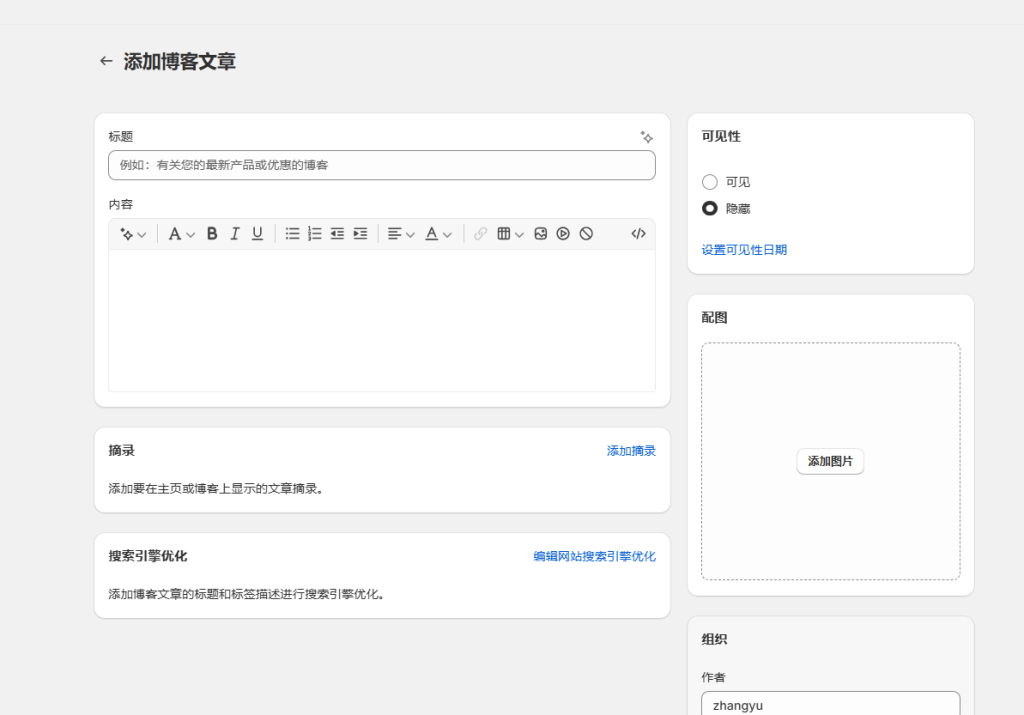Image resolution: width=1024 pixels, height=715 pixels.
Task: Switch to the HTML code view
Action: pos(637,233)
